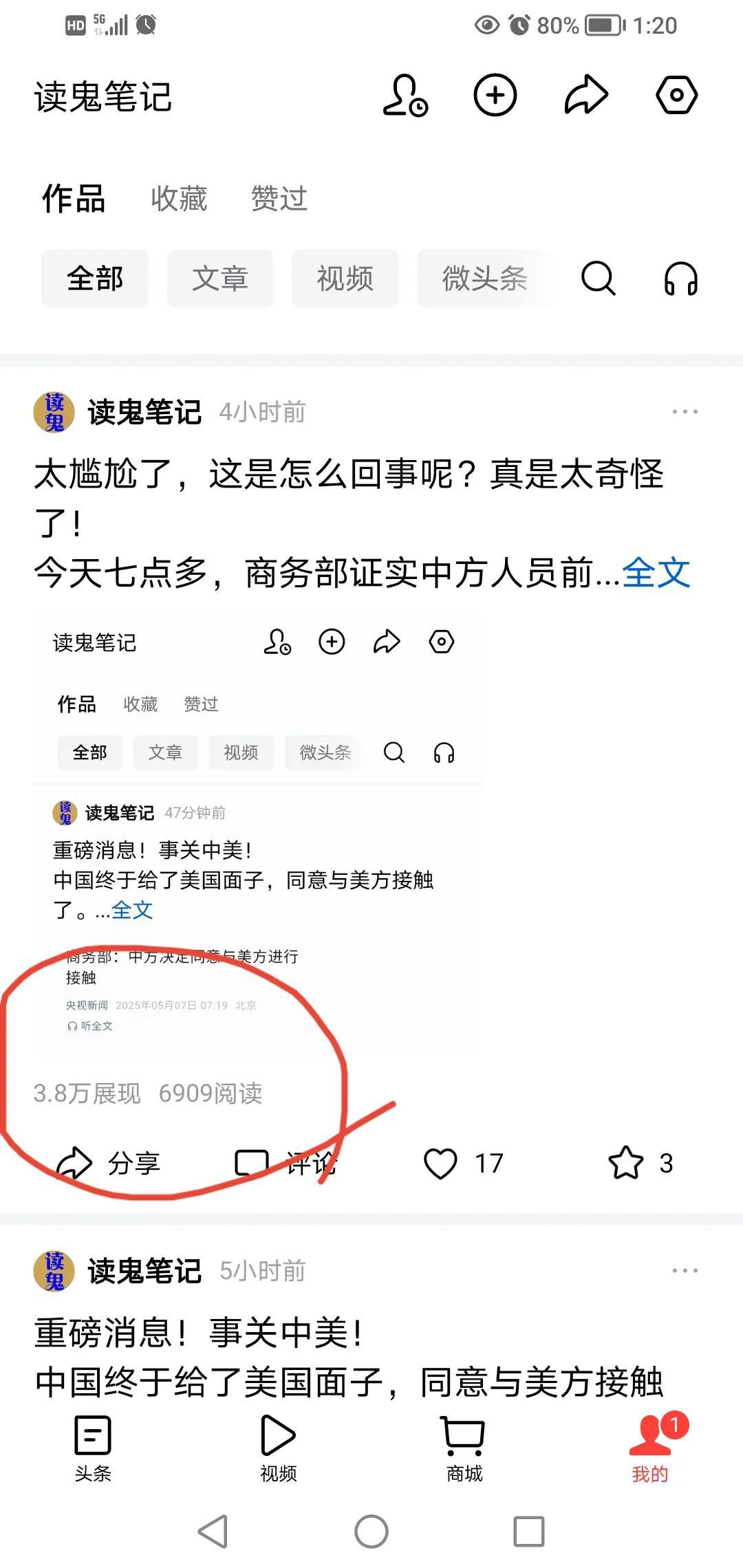Expand the full text via 全文 link

click(656, 572)
